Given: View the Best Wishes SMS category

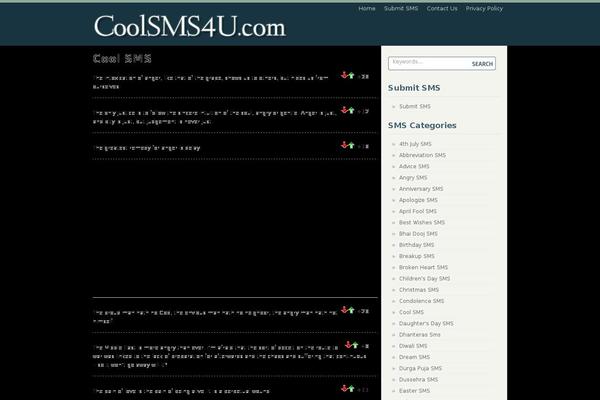Looking at the screenshot, I should click(x=422, y=222).
